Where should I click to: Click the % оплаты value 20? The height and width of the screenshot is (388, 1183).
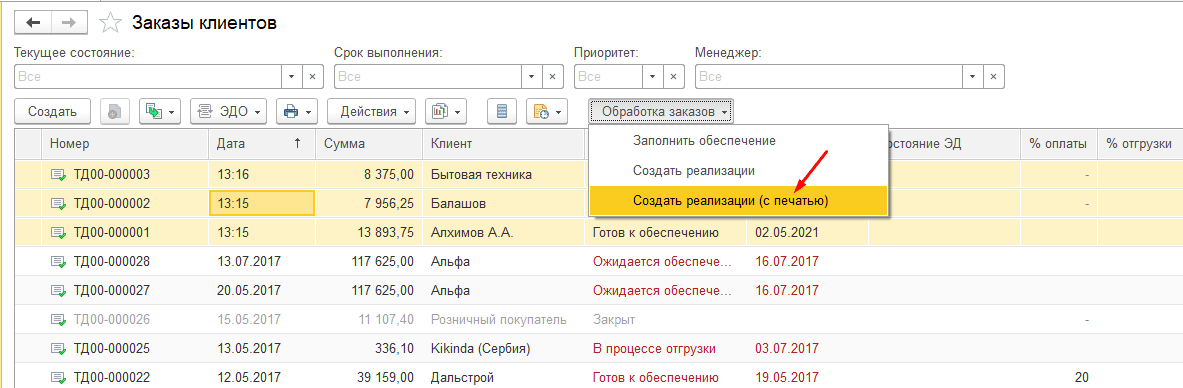[1082, 377]
